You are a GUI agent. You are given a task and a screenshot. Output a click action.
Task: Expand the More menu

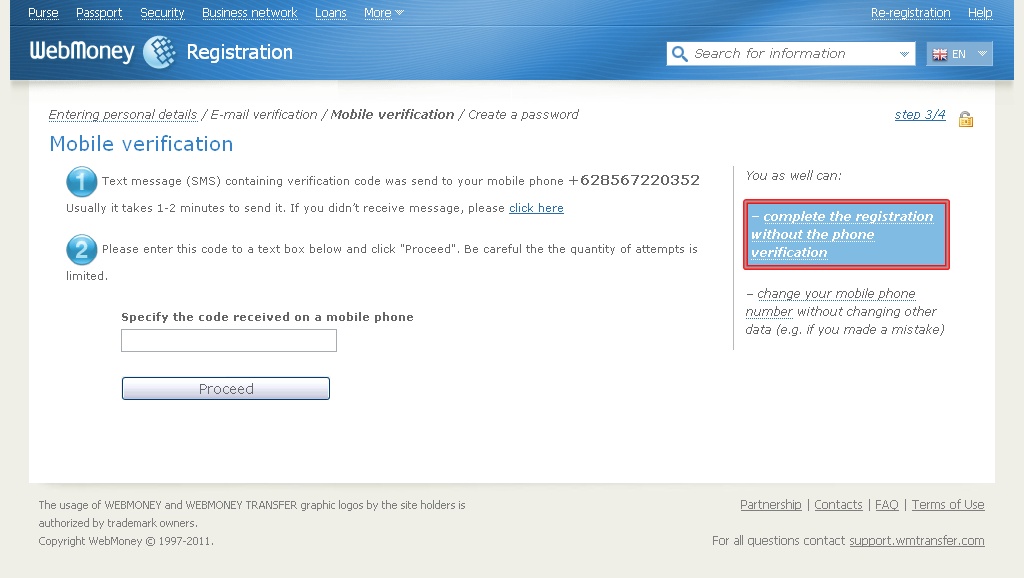tap(384, 12)
